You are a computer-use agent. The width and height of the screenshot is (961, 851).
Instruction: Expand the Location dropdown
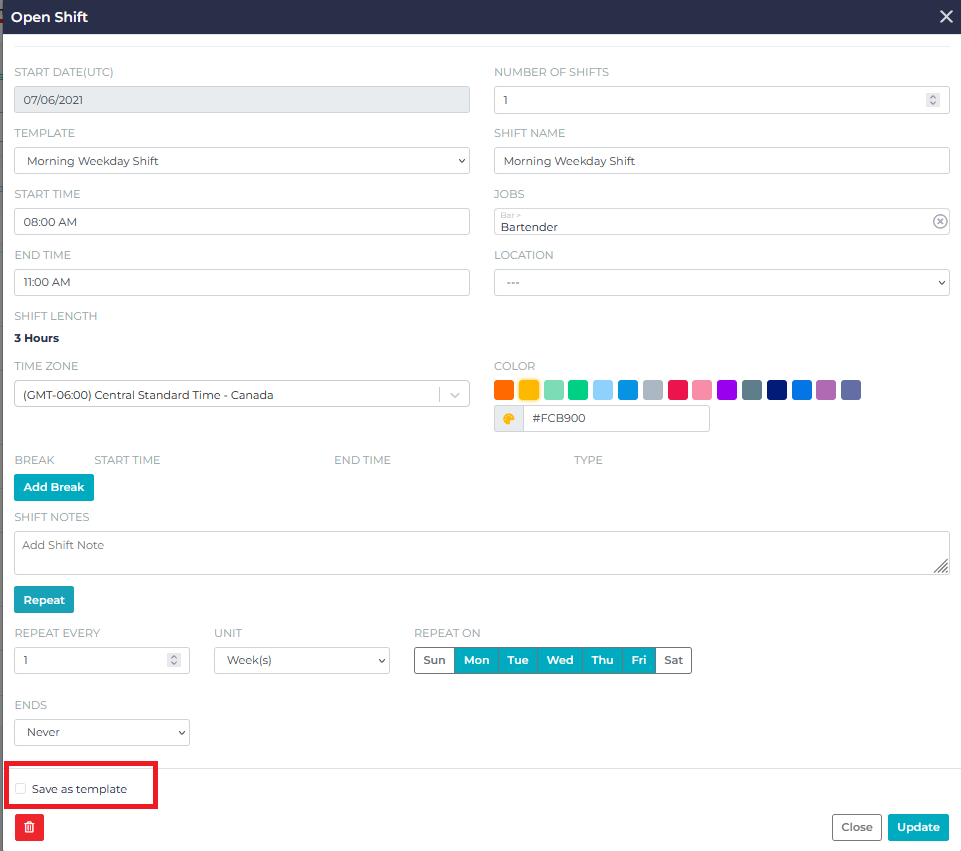point(721,283)
